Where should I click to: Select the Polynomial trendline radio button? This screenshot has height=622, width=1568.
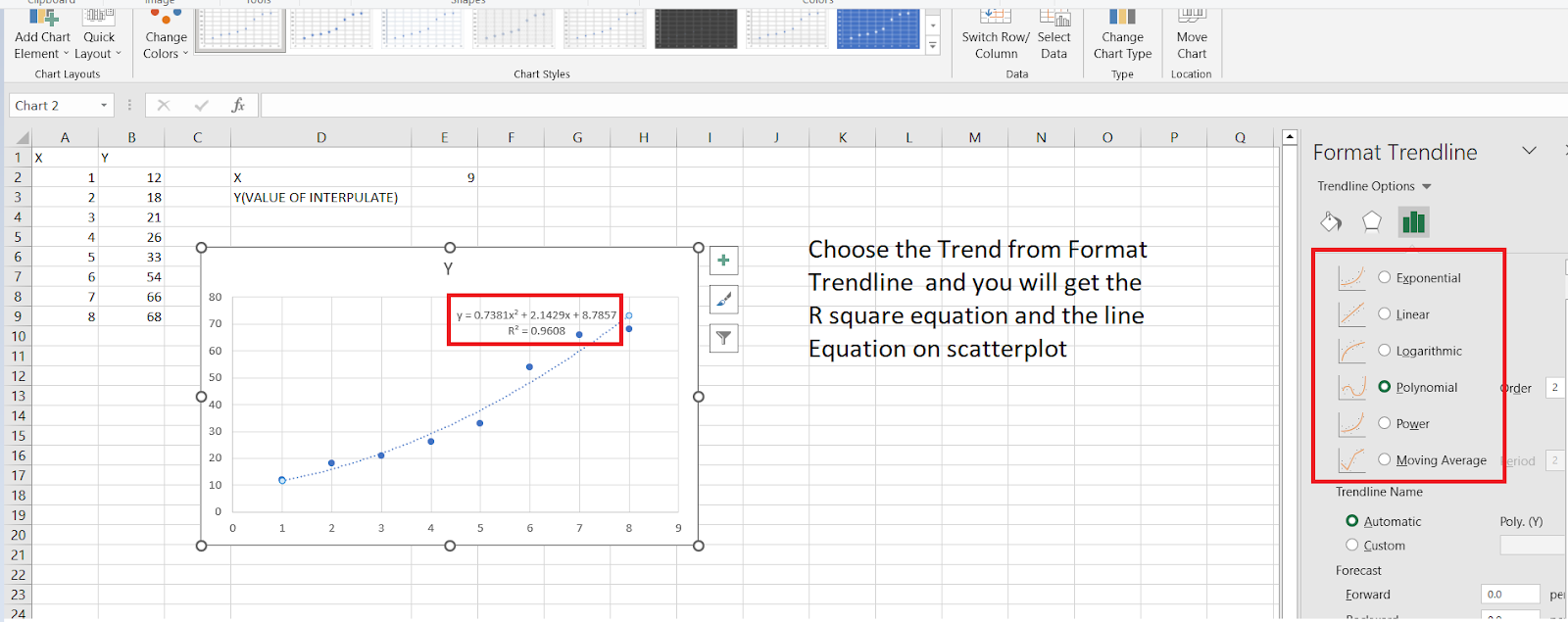coord(1384,387)
